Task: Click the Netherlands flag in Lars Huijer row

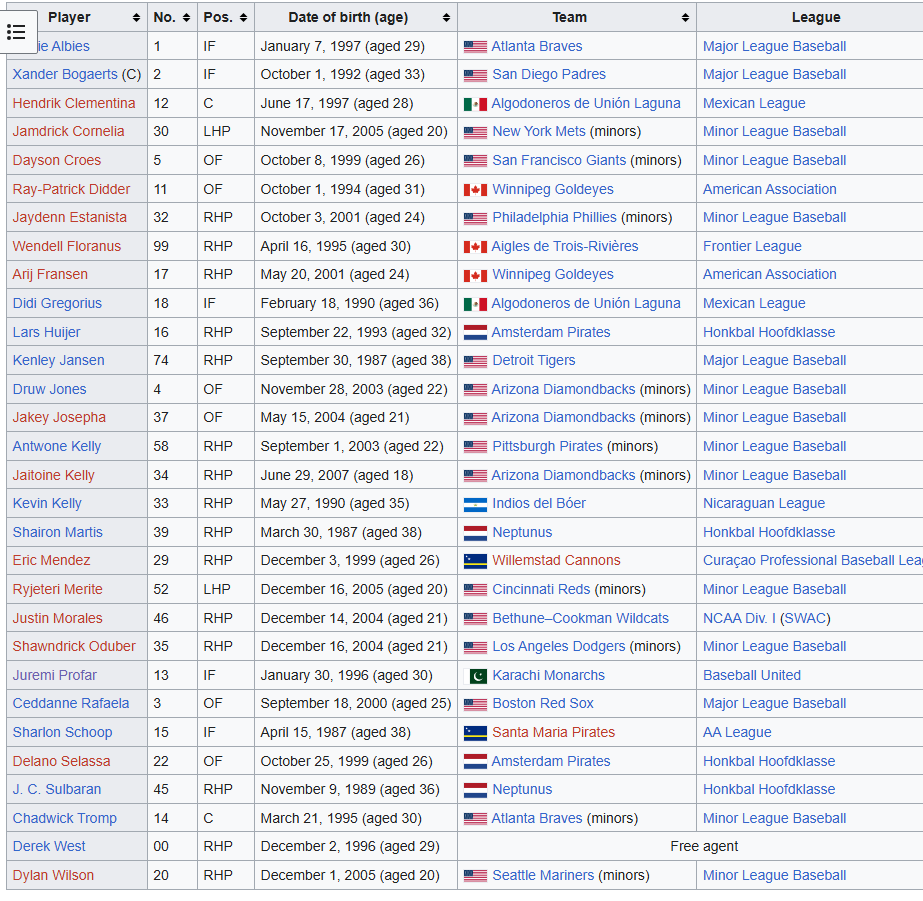Action: point(475,333)
